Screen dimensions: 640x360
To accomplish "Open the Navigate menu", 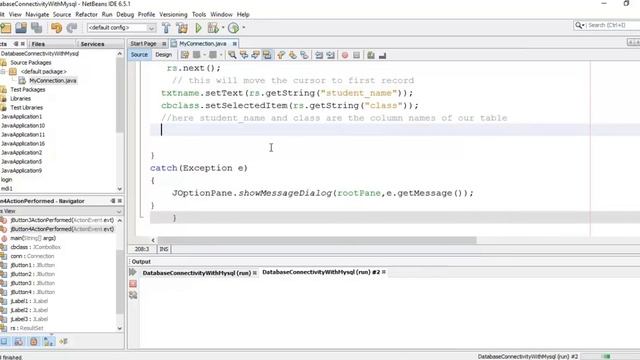I will pos(37,14).
